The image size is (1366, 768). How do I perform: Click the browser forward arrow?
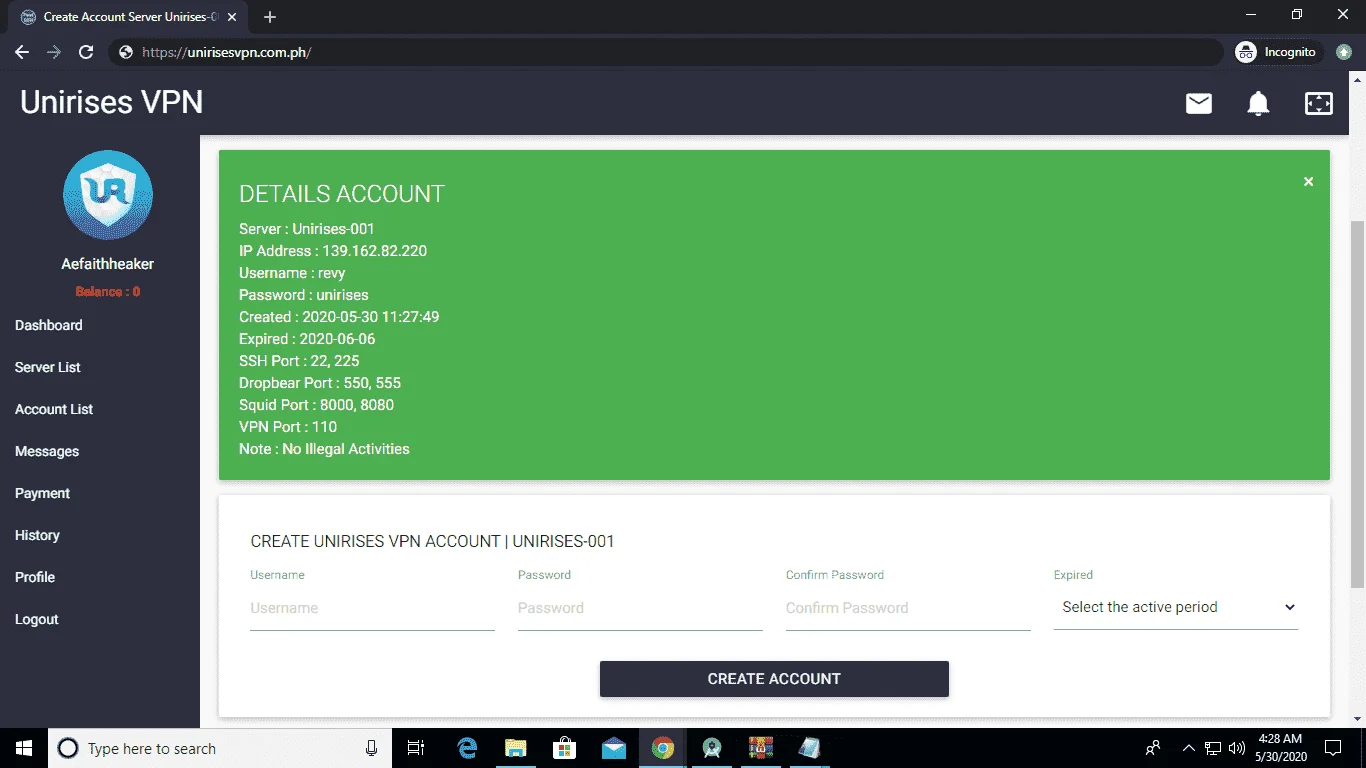coord(54,52)
